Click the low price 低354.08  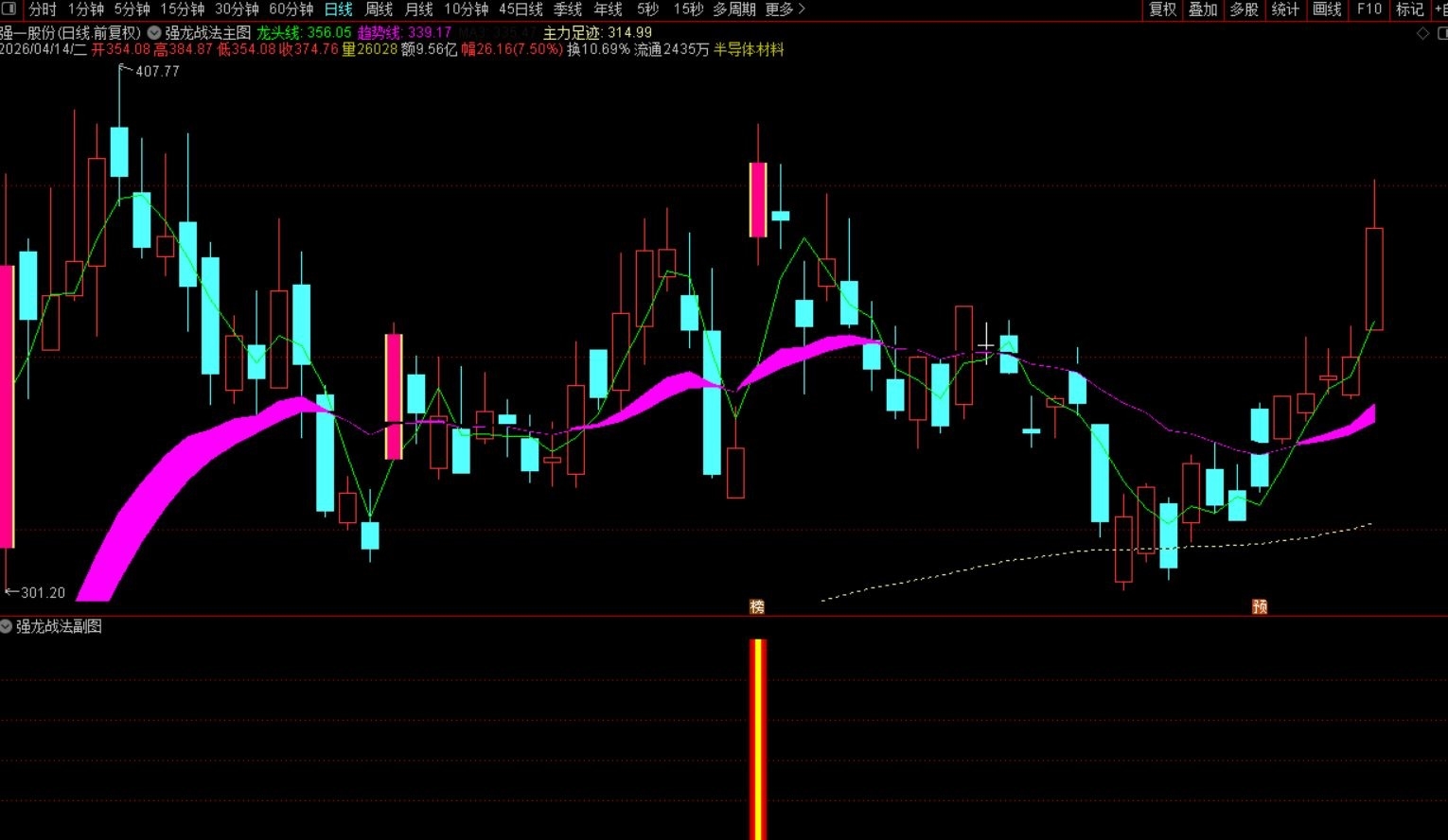point(246,49)
